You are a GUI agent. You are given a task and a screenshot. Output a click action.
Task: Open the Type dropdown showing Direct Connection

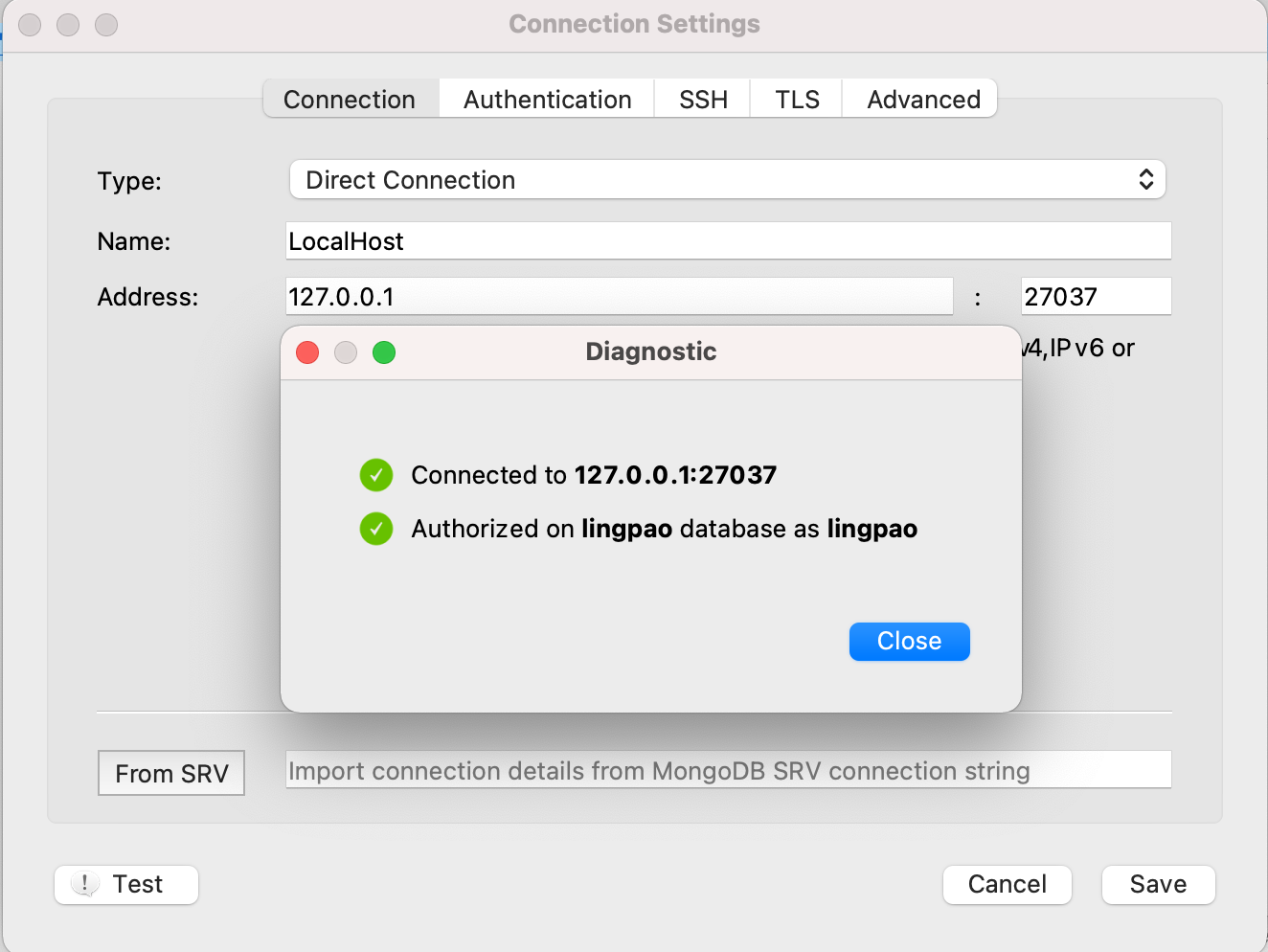pyautogui.click(x=728, y=179)
